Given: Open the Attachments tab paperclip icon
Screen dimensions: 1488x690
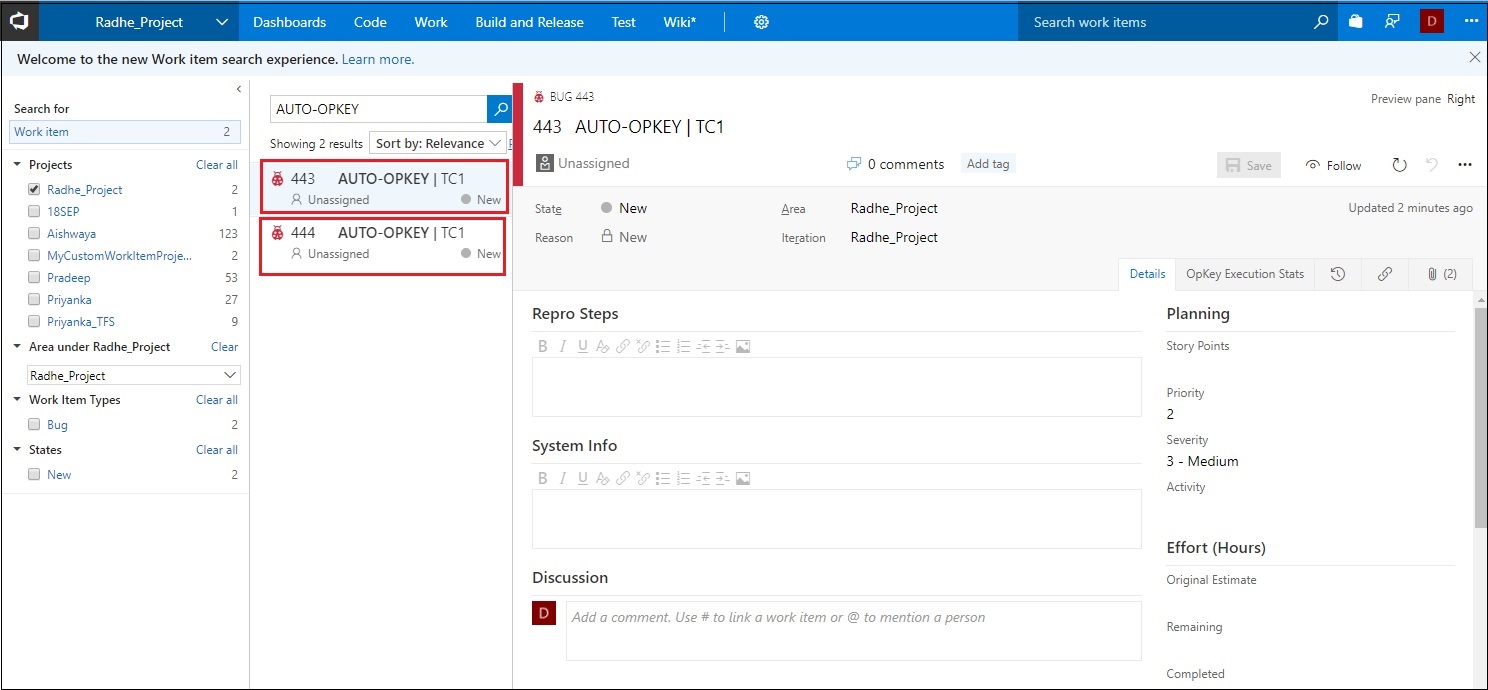Looking at the screenshot, I should pyautogui.click(x=1441, y=274).
